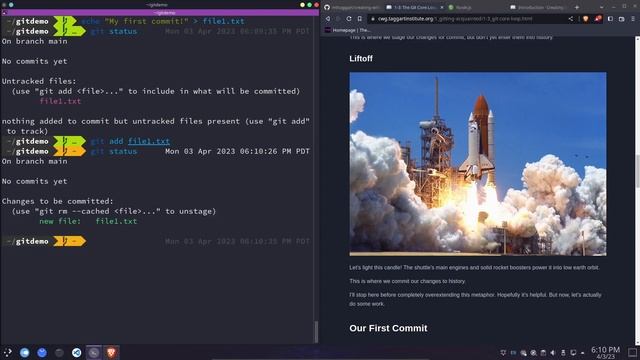Open the dark gray round taskbar app

click(x=59, y=352)
